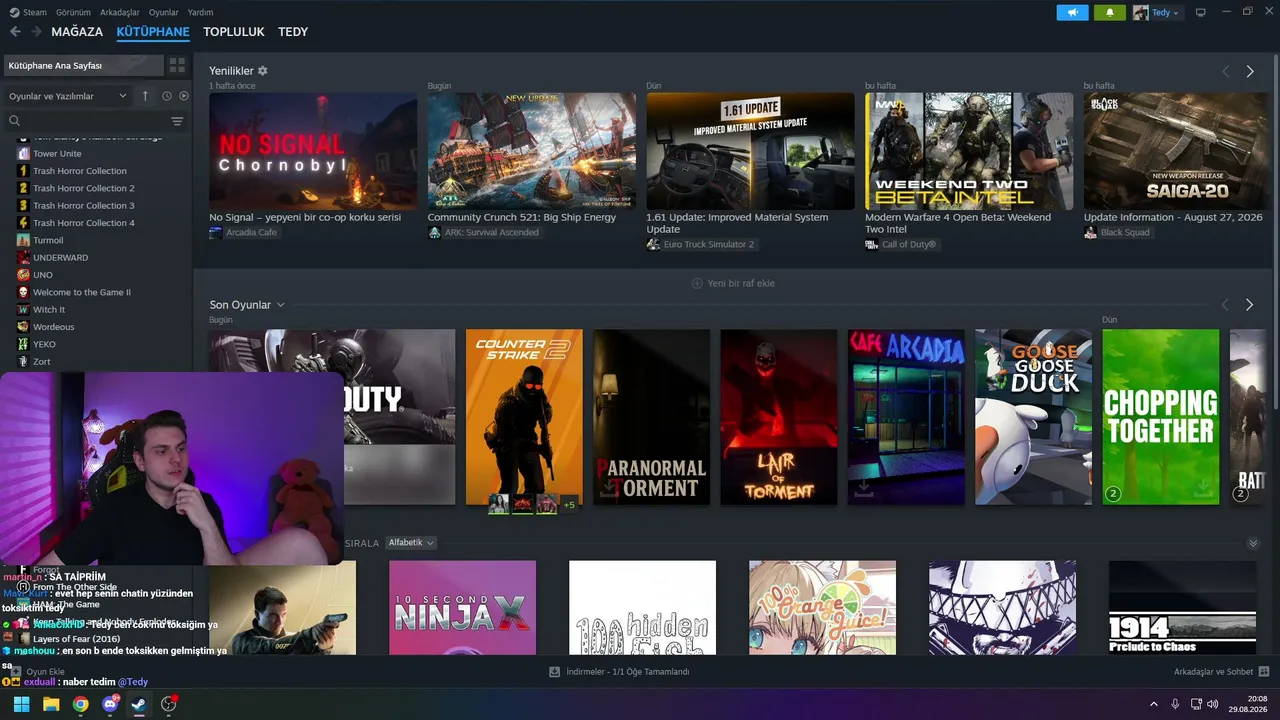Open the advanced filter icon beside search
The image size is (1280, 720).
click(177, 121)
